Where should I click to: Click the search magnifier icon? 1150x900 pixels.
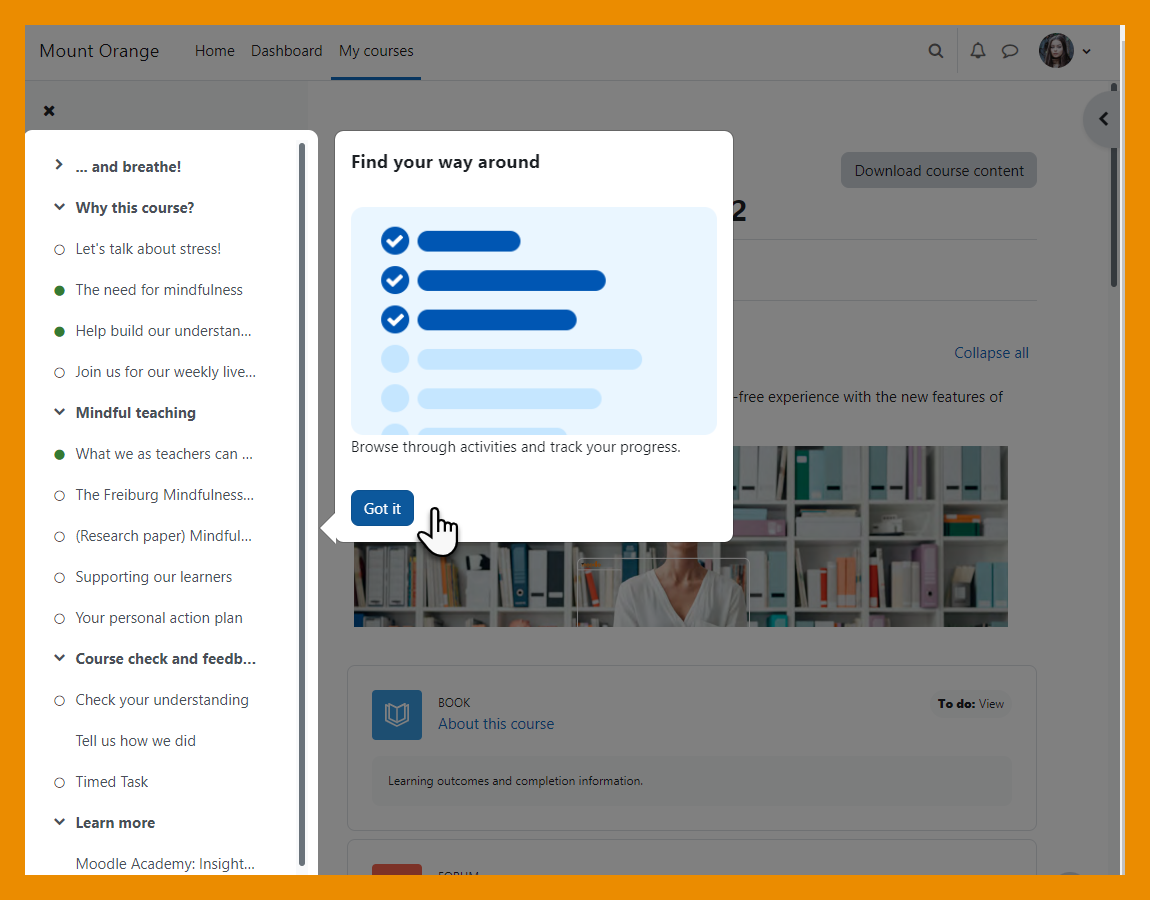(x=936, y=51)
